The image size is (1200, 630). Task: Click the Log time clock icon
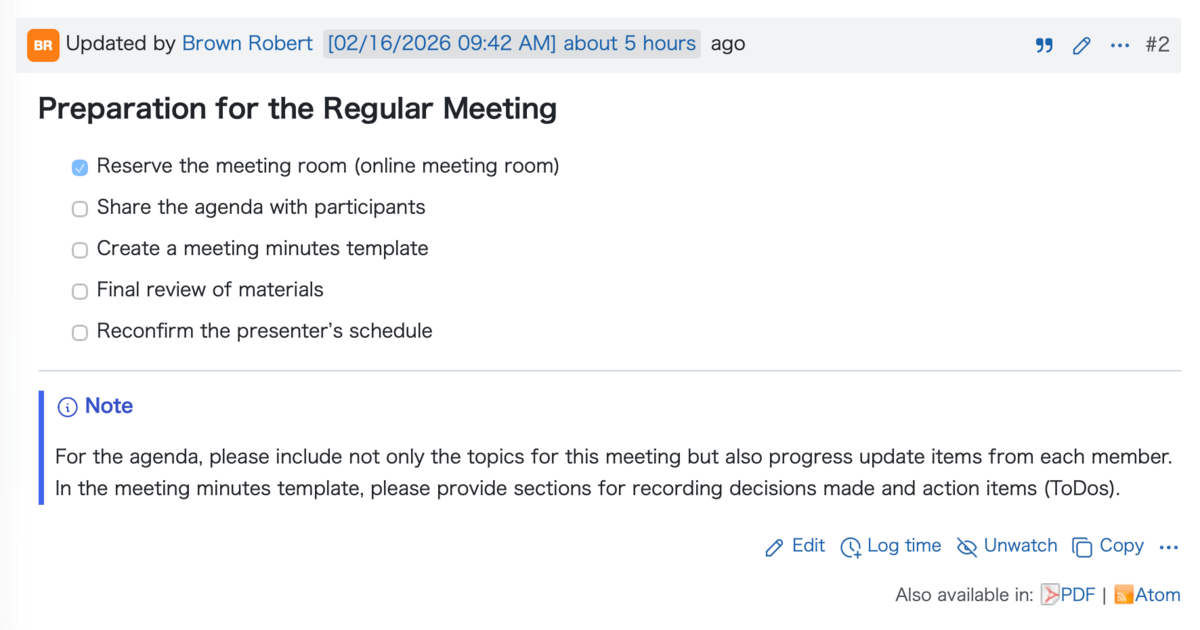[851, 547]
